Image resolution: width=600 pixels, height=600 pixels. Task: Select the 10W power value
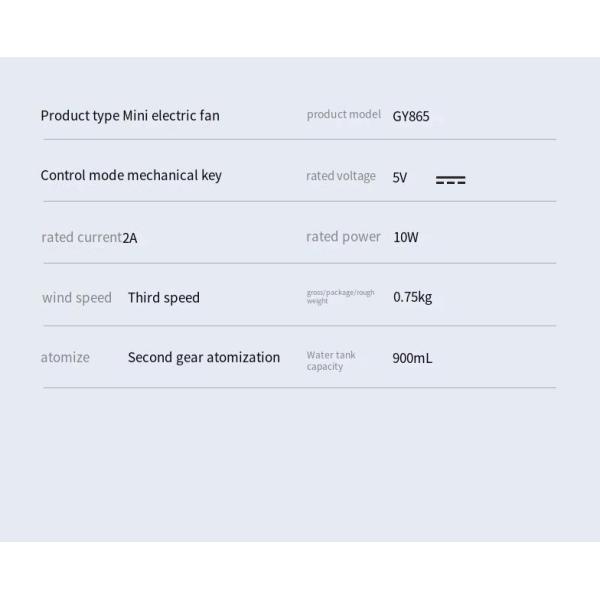coord(406,237)
